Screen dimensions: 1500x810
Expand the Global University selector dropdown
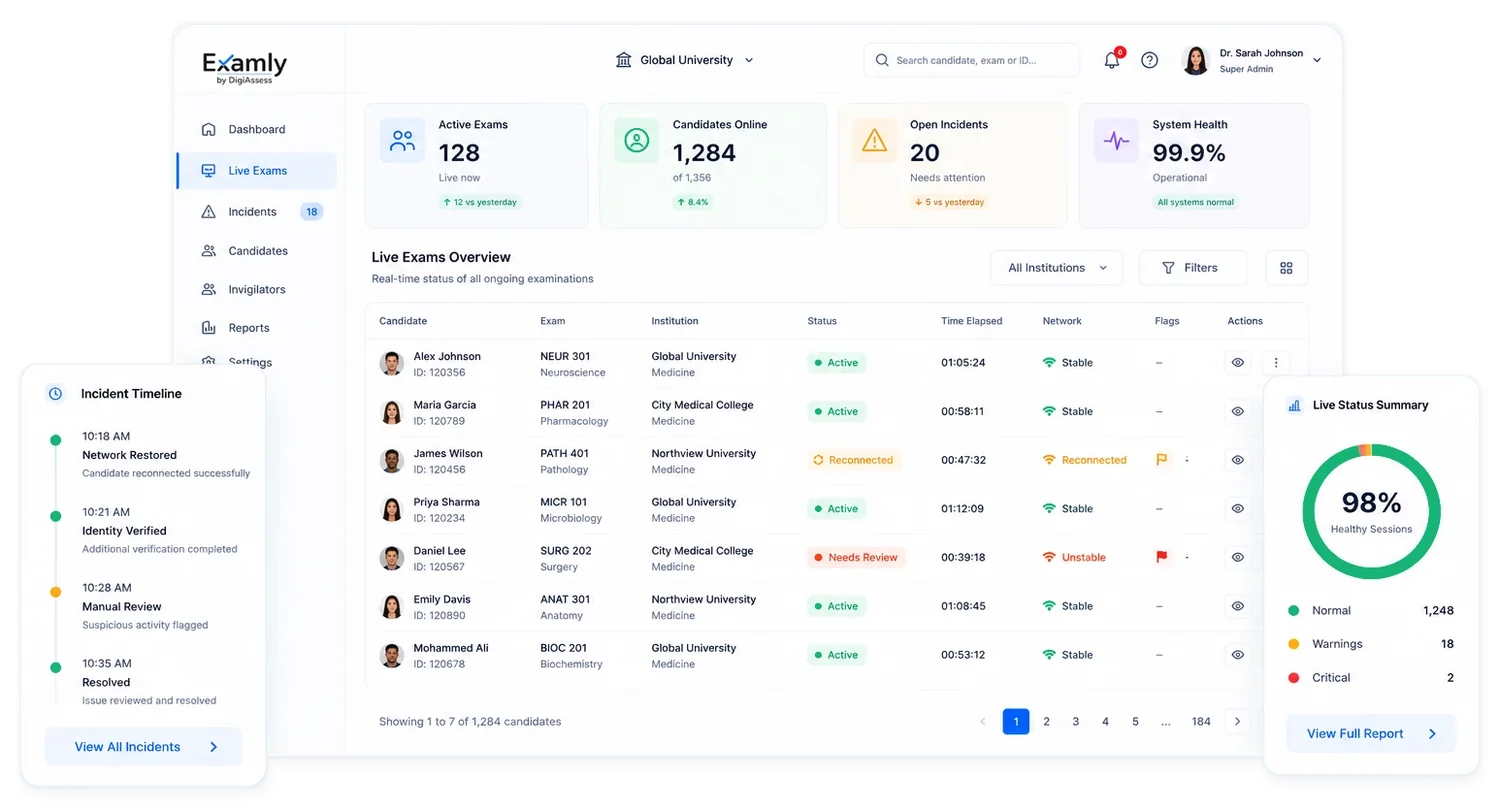click(685, 60)
